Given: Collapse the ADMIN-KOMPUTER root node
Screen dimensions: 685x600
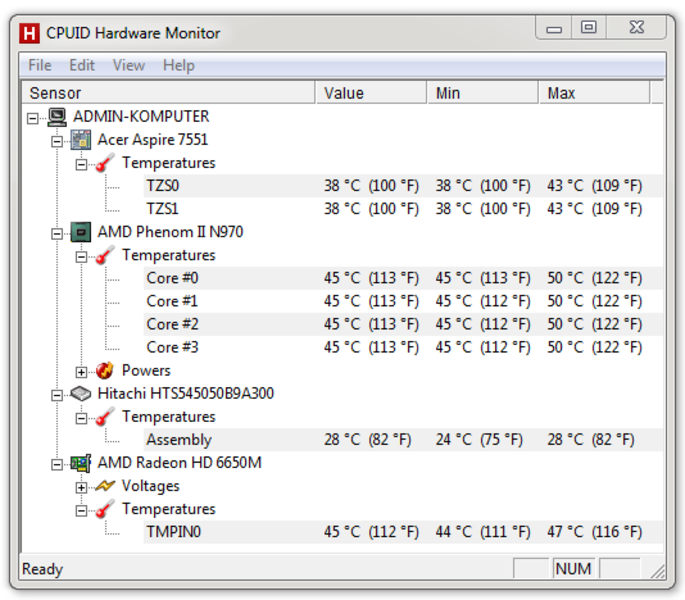Looking at the screenshot, I should [x=32, y=118].
